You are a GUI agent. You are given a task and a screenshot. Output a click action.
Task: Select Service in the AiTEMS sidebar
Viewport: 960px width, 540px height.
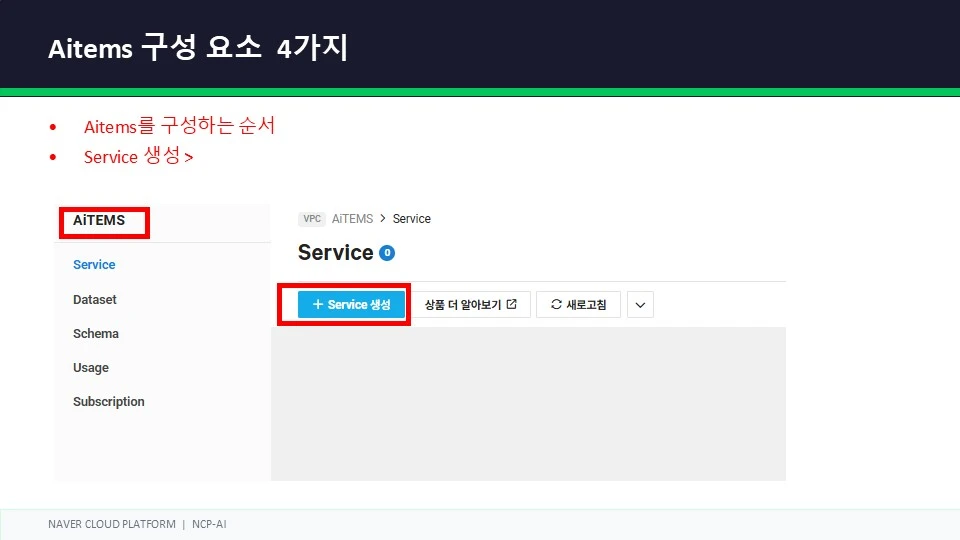click(x=94, y=264)
